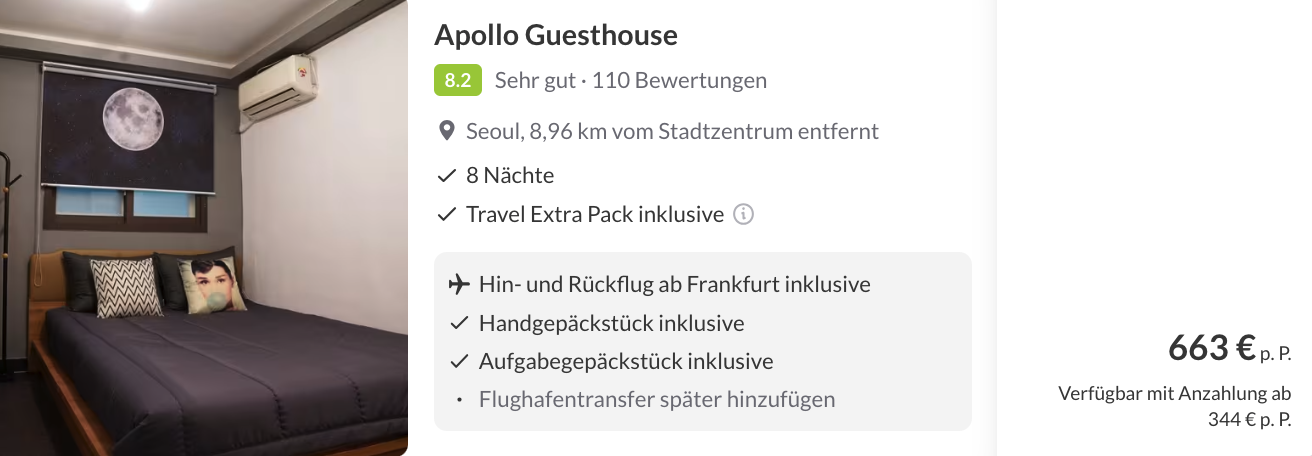Click the airplane flight icon

459,285
